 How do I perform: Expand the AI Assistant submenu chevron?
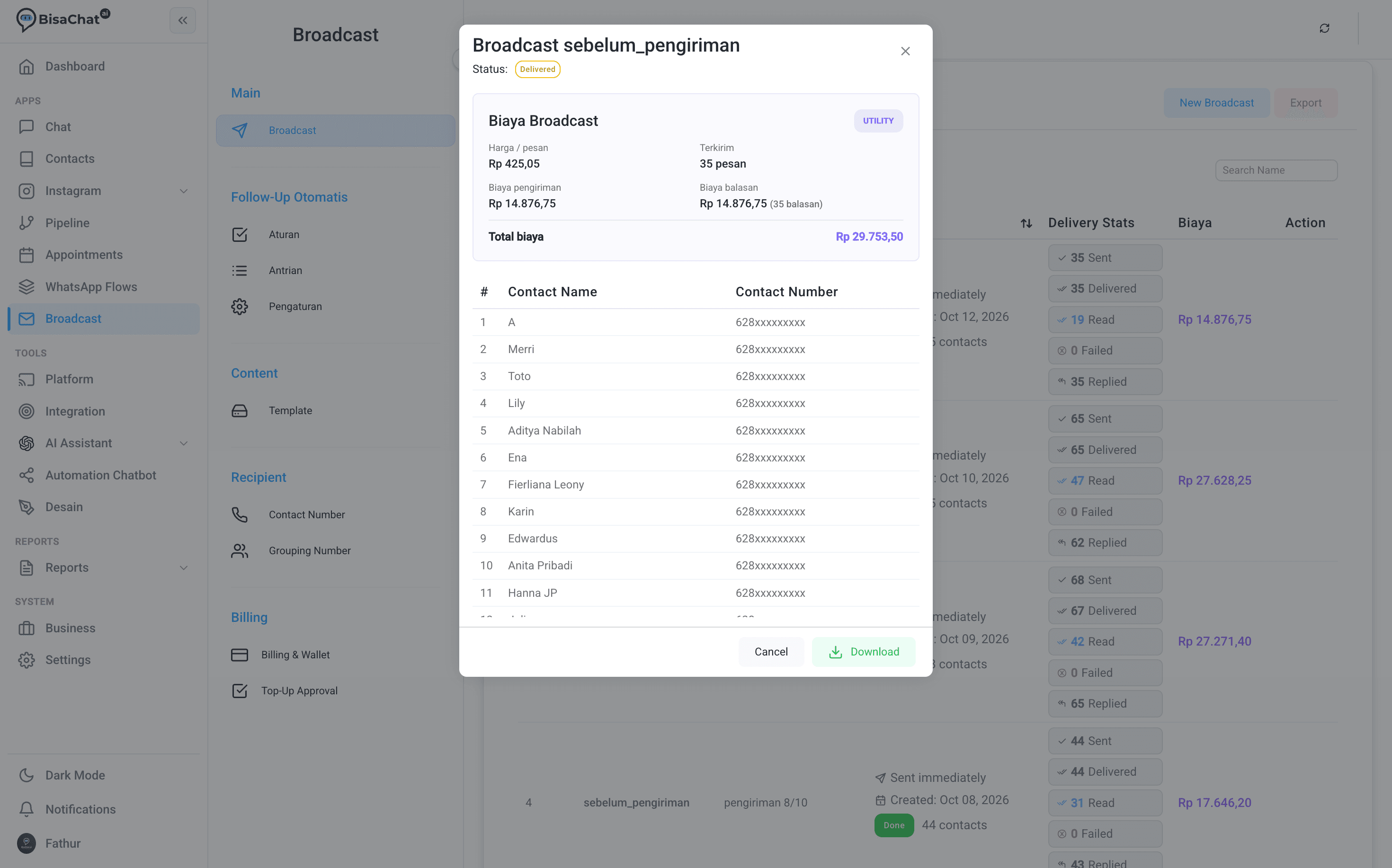click(x=184, y=443)
